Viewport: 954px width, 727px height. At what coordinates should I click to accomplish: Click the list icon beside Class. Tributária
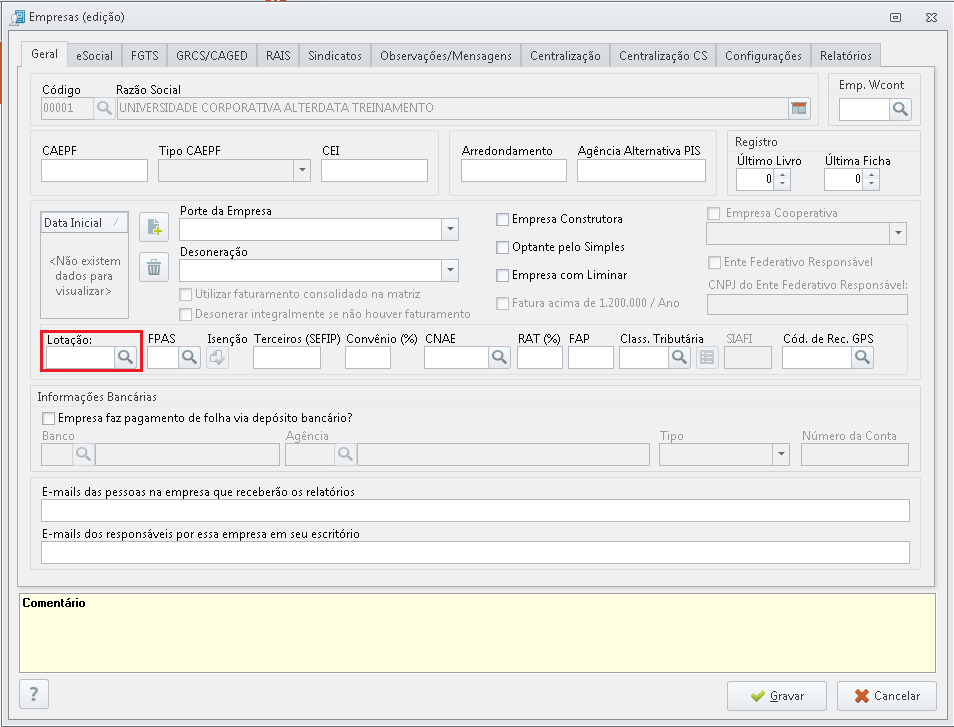tap(707, 357)
